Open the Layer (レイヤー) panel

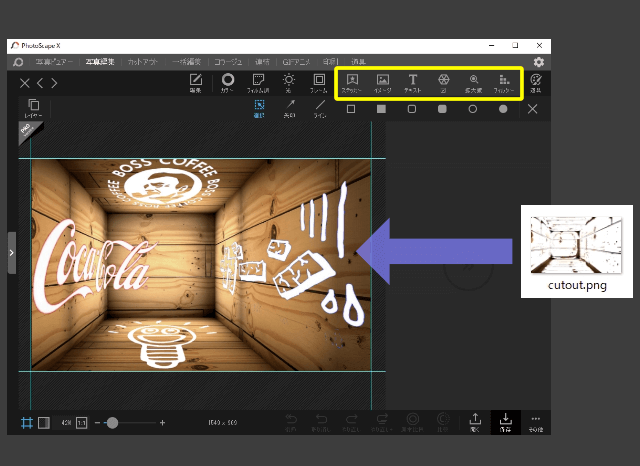click(x=33, y=108)
